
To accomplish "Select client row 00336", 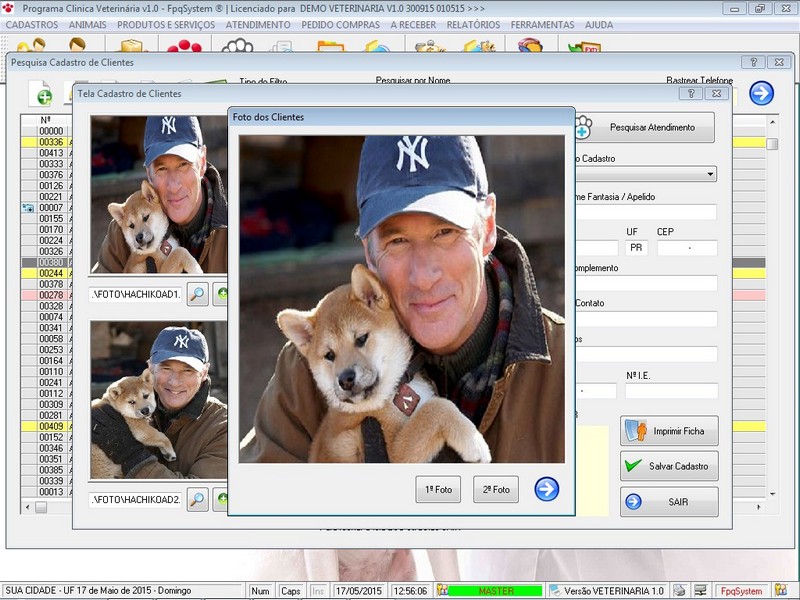I will tap(51, 142).
